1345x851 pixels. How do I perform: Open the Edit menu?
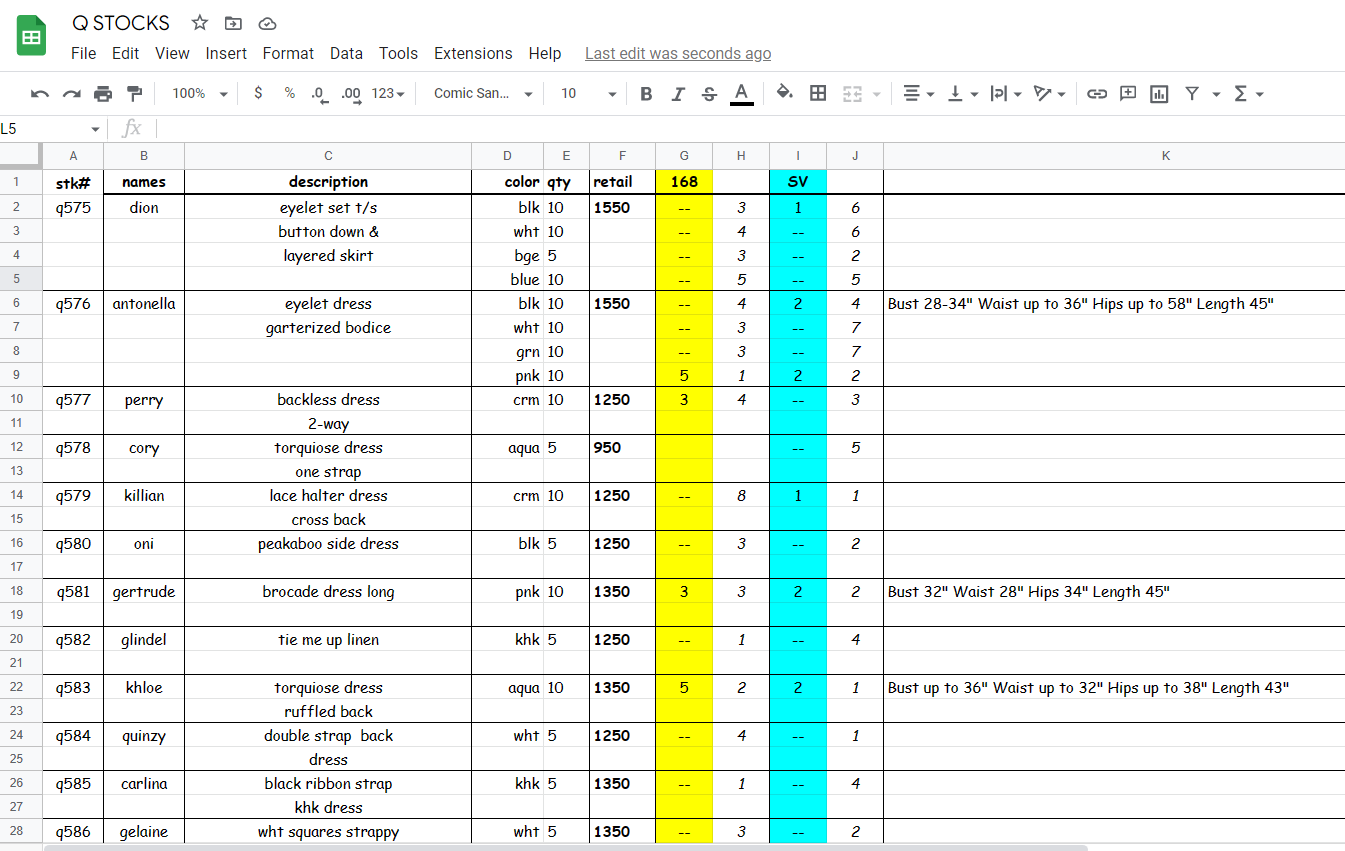click(x=125, y=53)
